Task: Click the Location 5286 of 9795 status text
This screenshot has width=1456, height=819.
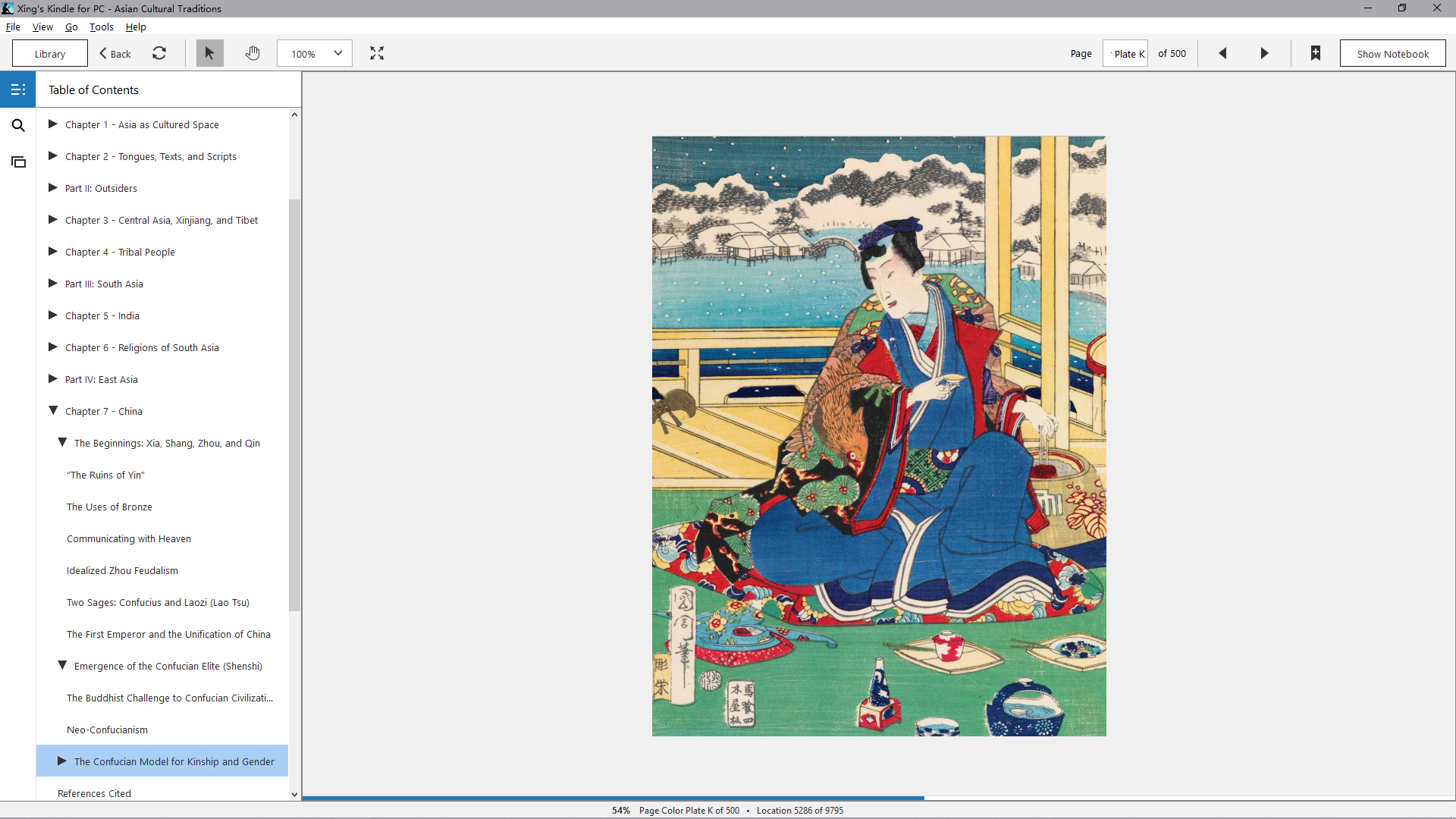Action: tap(800, 810)
